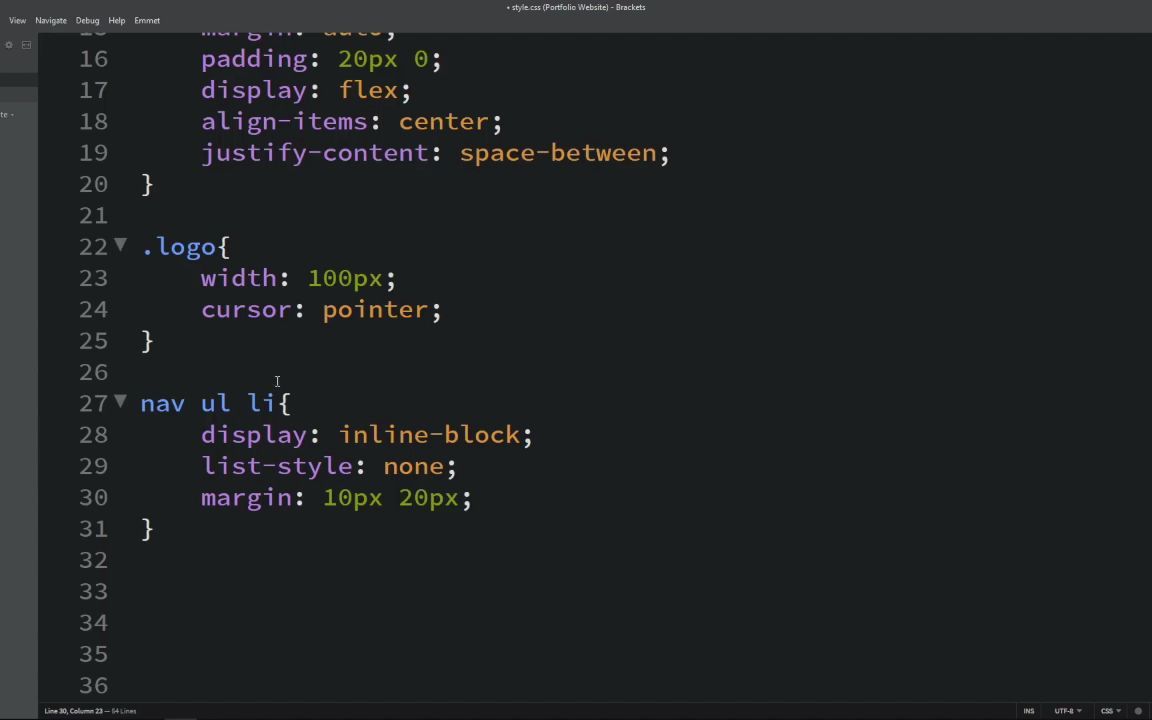Open the CSS language mode dropdown
1152x720 pixels.
tap(1107, 711)
